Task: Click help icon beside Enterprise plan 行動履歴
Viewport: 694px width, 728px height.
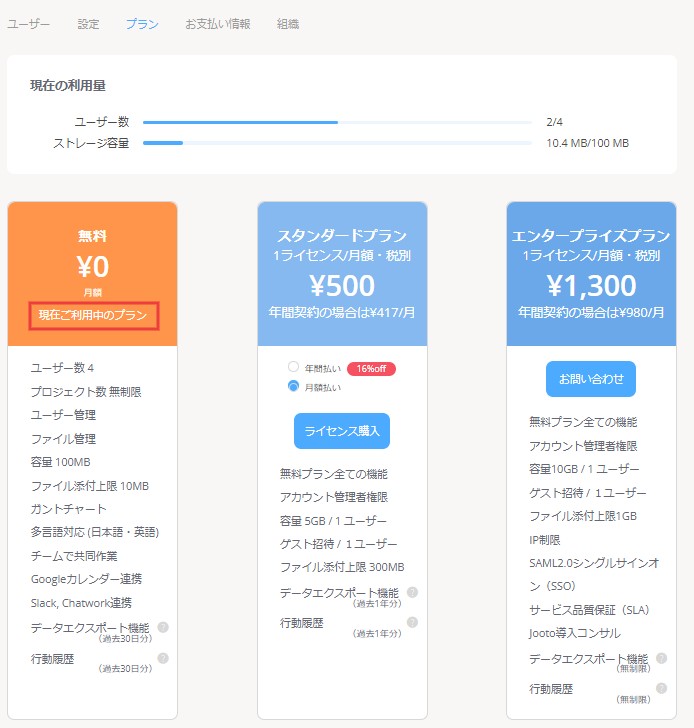Action: [661, 688]
